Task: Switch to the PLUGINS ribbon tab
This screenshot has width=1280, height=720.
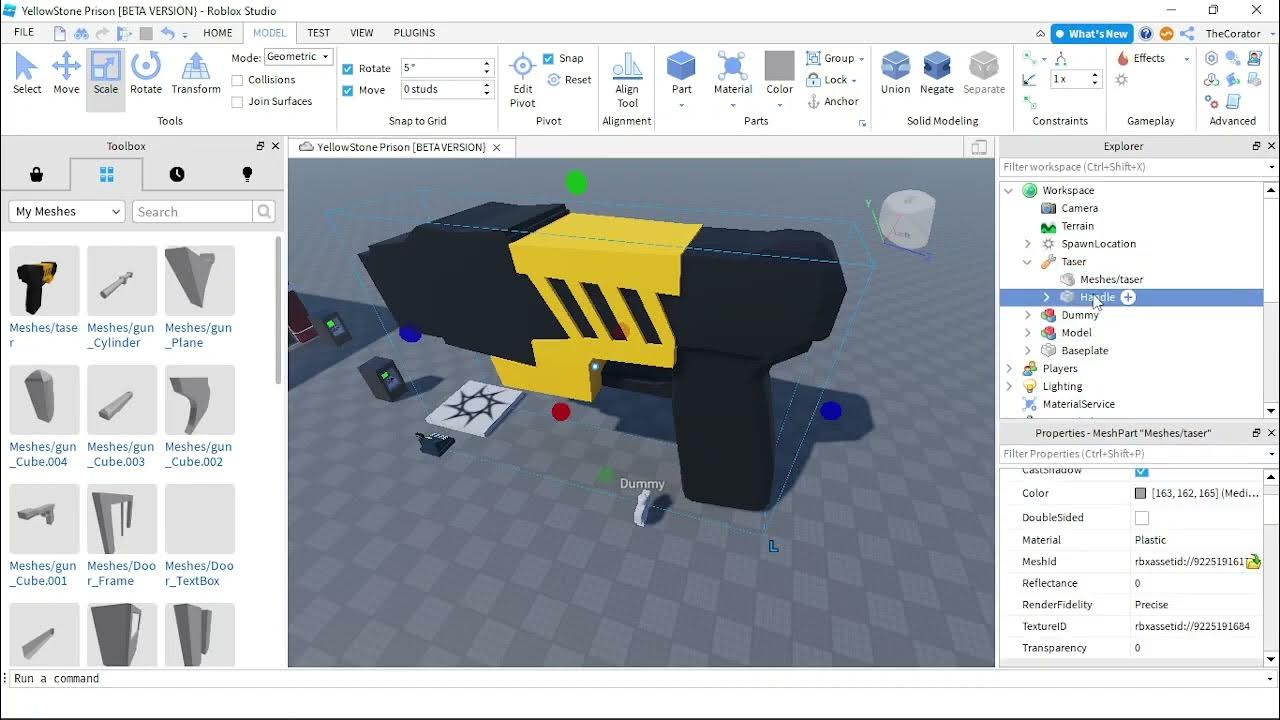Action: [414, 33]
